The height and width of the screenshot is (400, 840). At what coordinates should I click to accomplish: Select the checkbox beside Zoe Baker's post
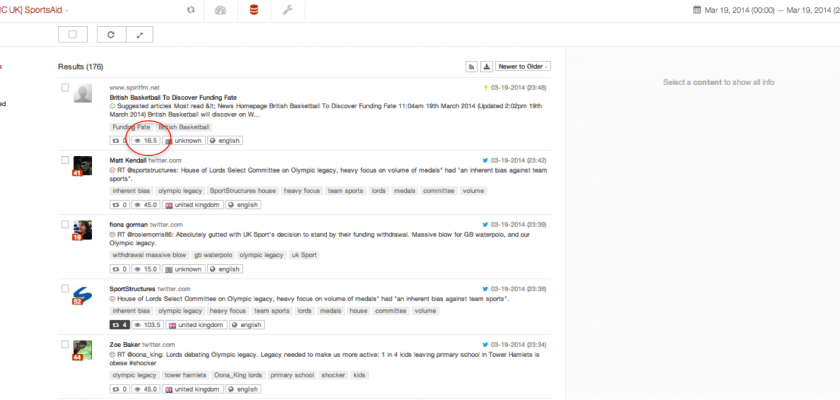pos(66,343)
